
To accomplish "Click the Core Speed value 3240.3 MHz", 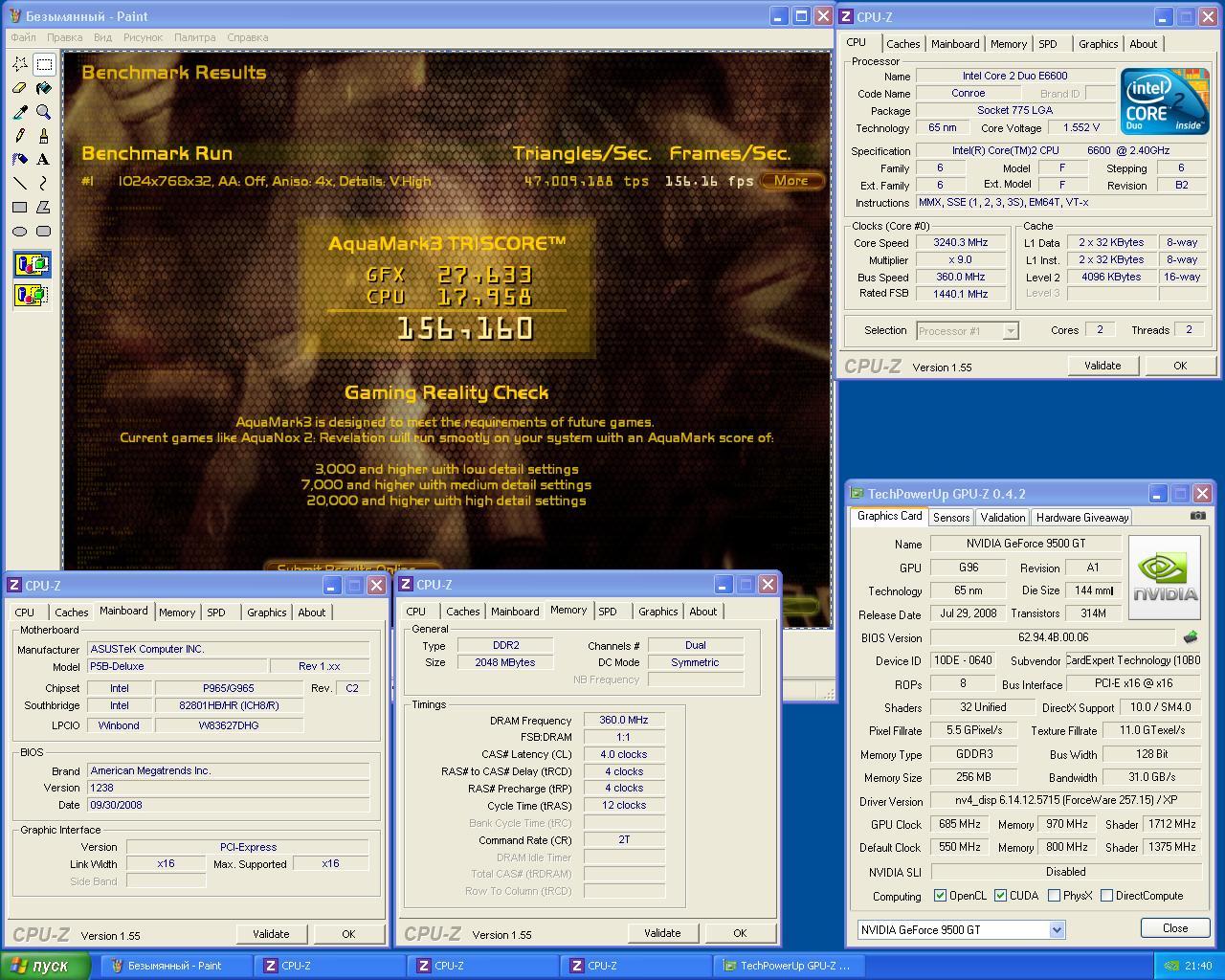I will pyautogui.click(x=960, y=243).
